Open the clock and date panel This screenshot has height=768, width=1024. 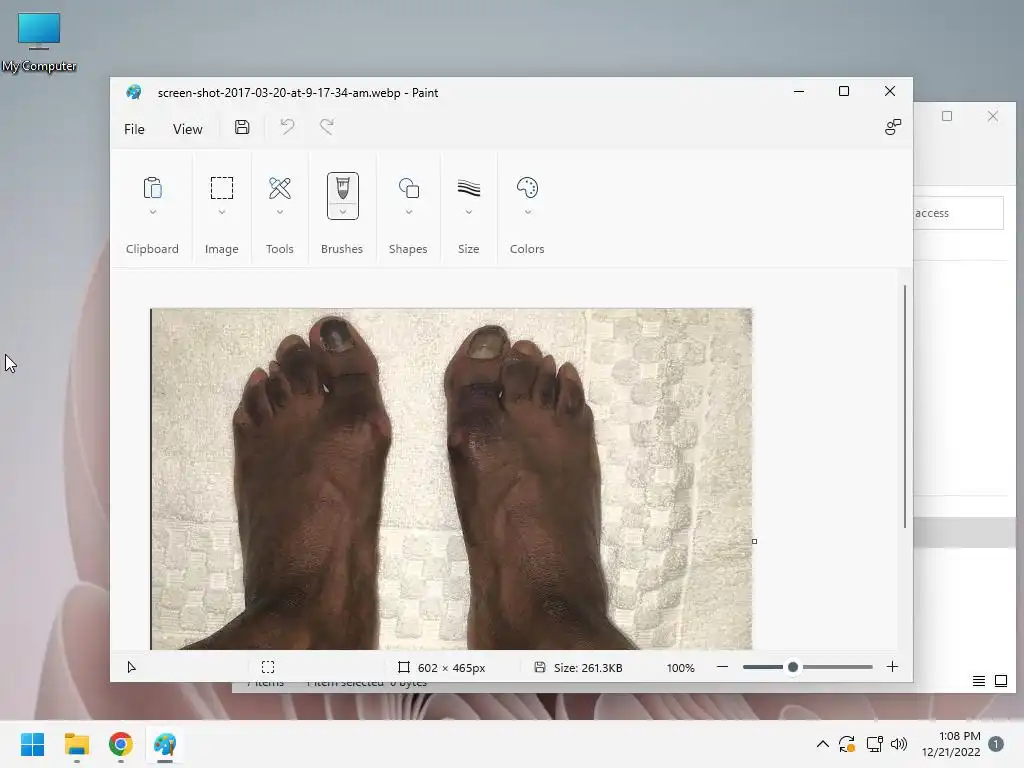(x=951, y=744)
